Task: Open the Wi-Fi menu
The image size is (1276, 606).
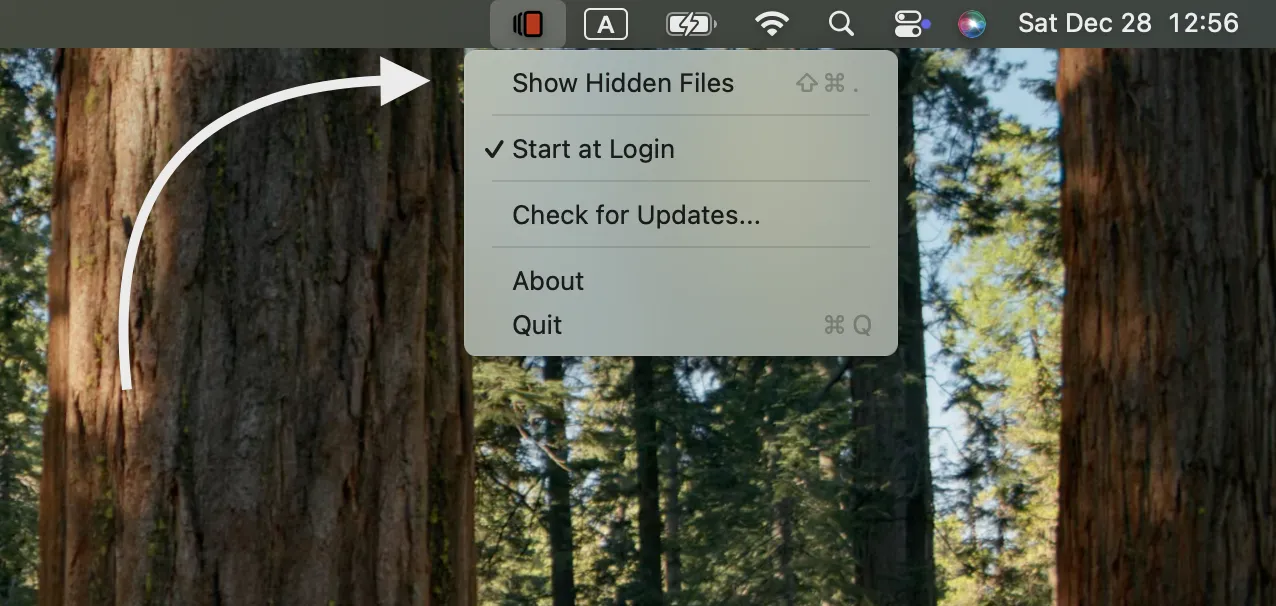Action: coord(771,24)
